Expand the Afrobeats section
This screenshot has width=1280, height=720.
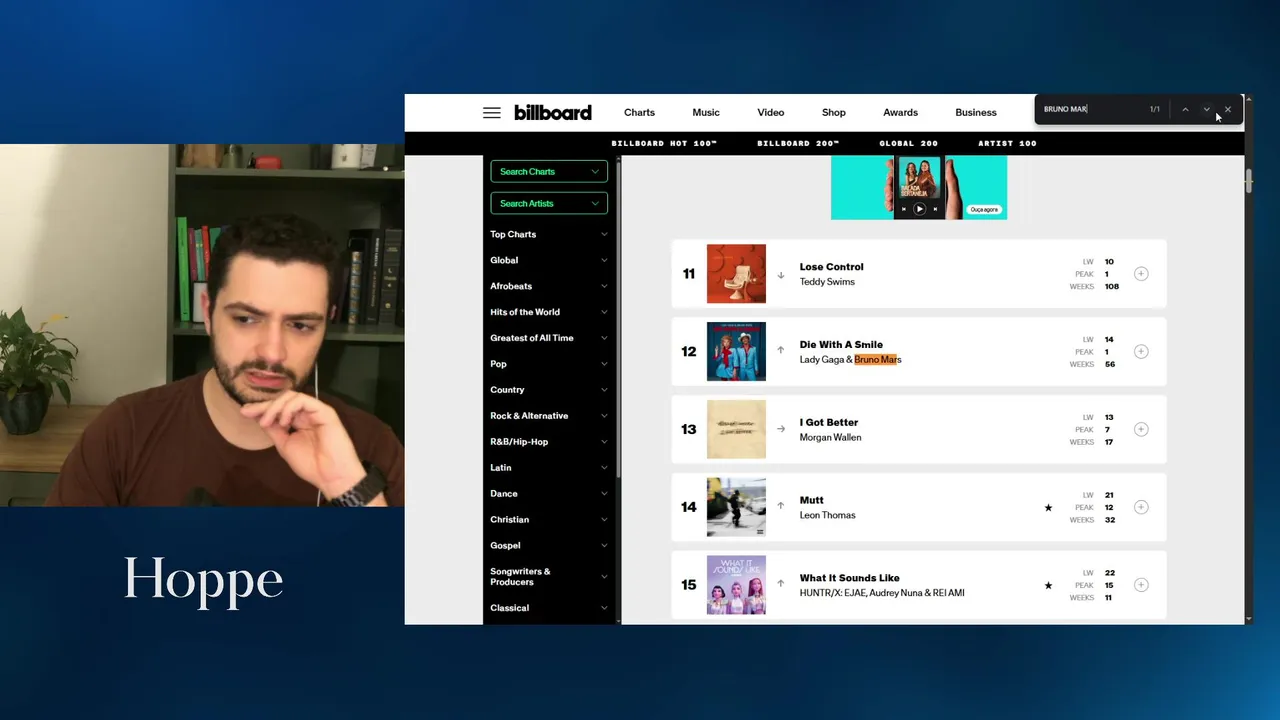(549, 286)
